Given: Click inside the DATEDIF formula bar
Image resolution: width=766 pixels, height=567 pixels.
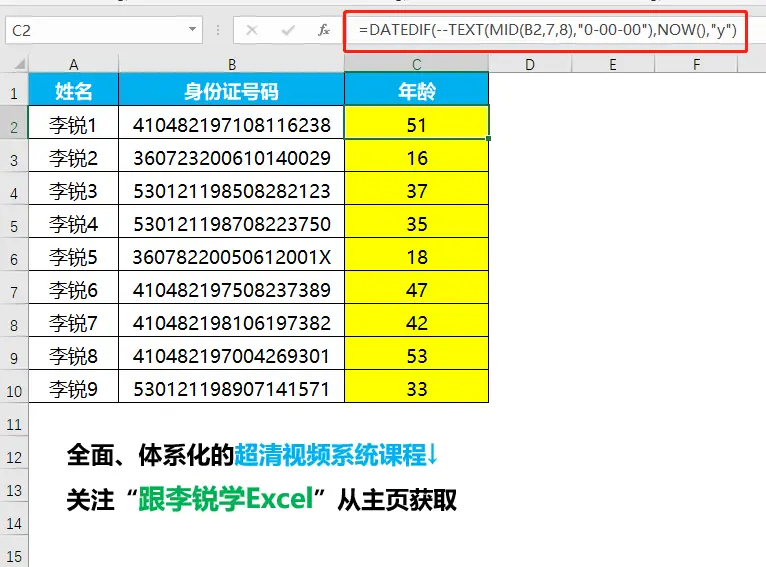Looking at the screenshot, I should click(x=550, y=30).
